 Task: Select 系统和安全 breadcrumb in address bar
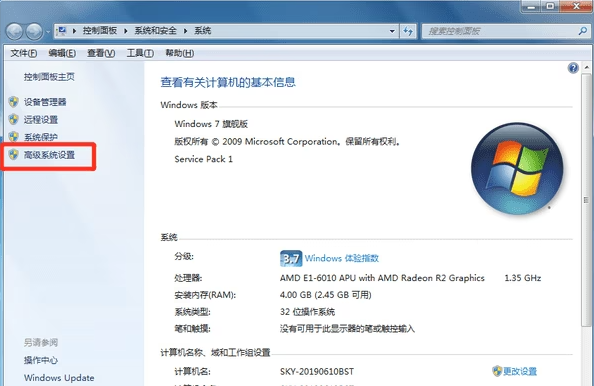click(x=155, y=31)
